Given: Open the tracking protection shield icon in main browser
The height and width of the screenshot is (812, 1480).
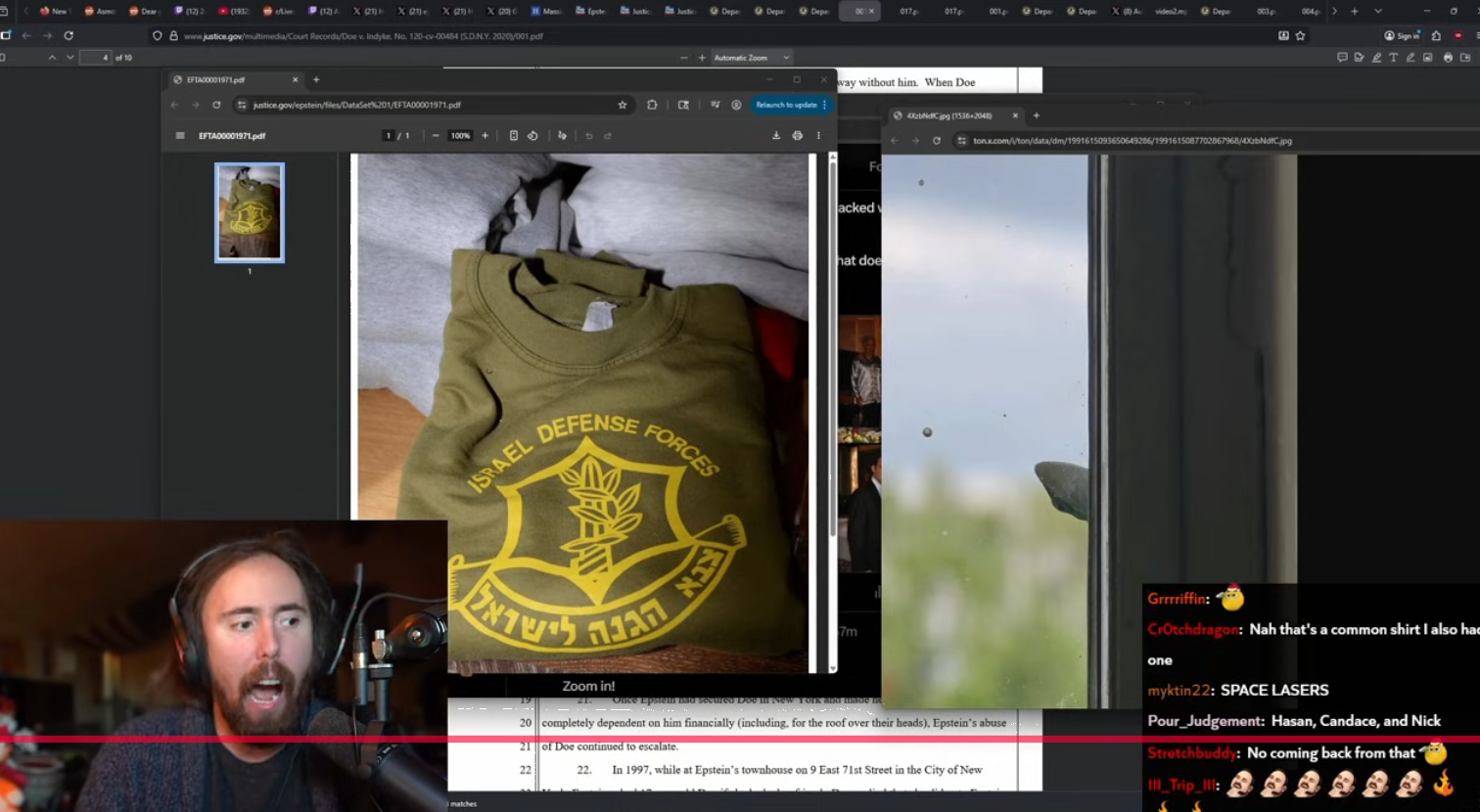Looking at the screenshot, I should (x=157, y=36).
